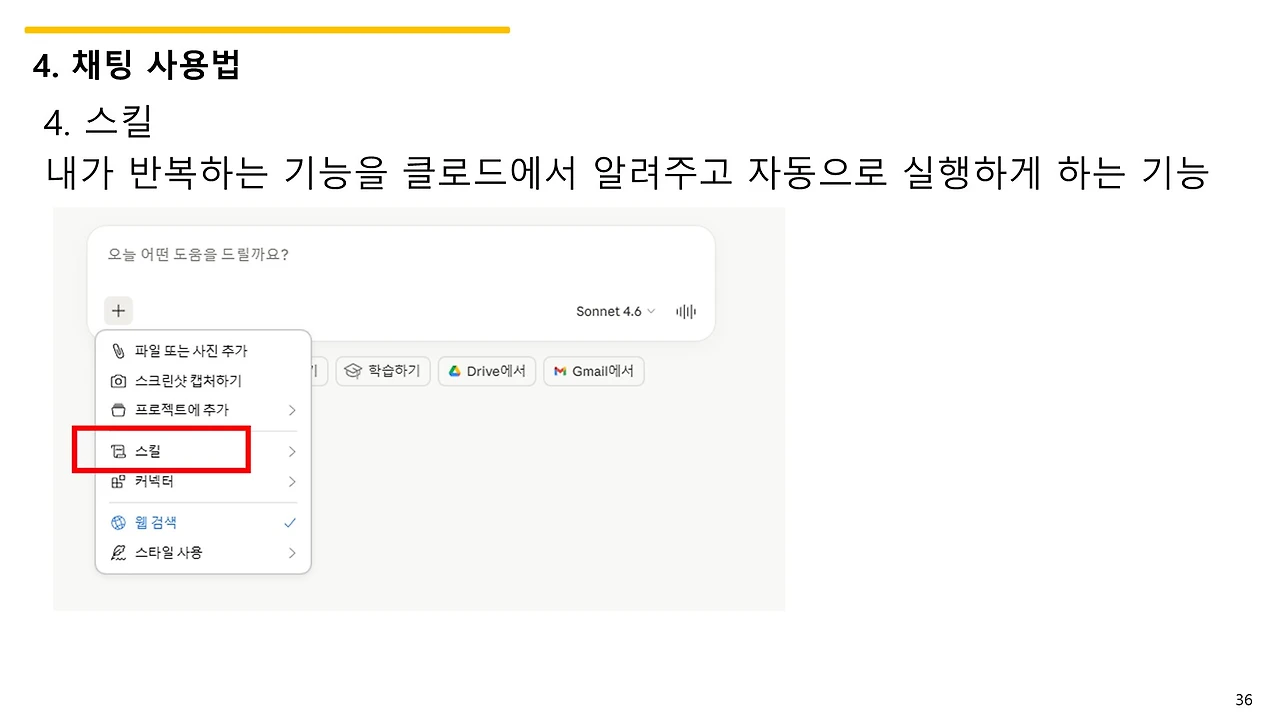1280x720 pixels.
Task: Click the 학습하기 suggestion button
Action: 383,371
